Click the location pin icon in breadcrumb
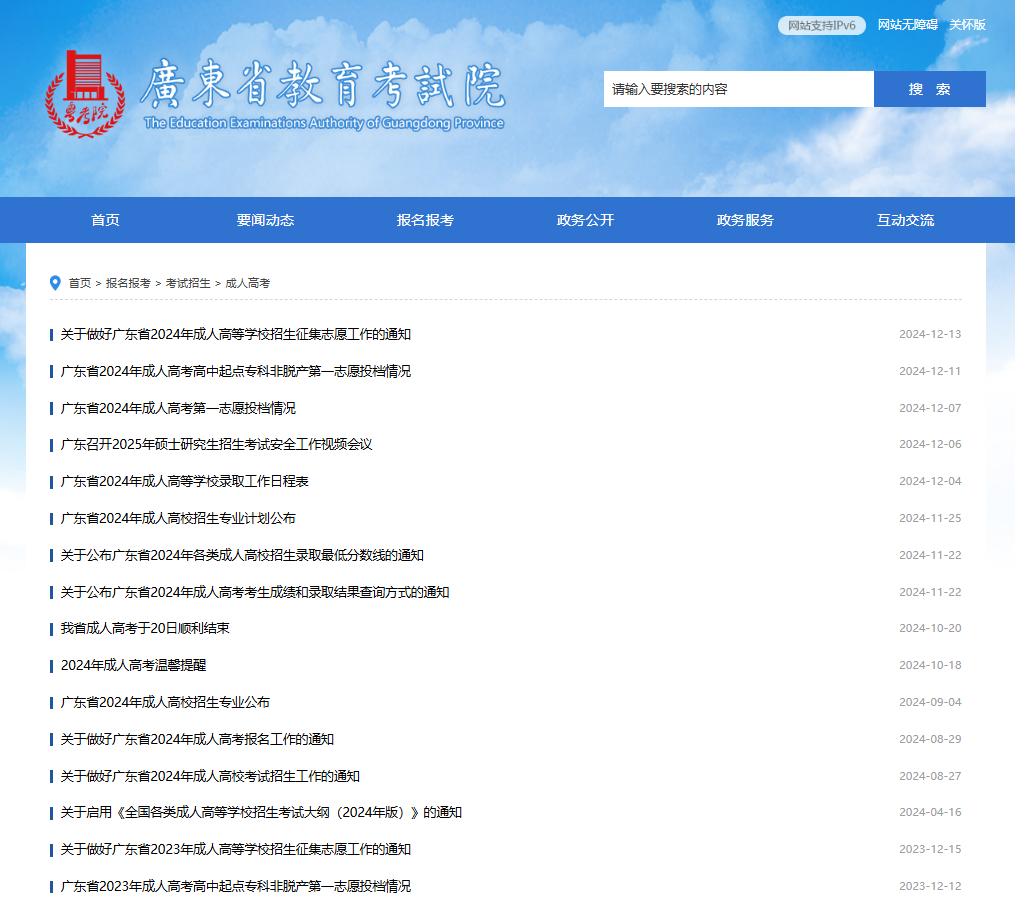 point(56,283)
